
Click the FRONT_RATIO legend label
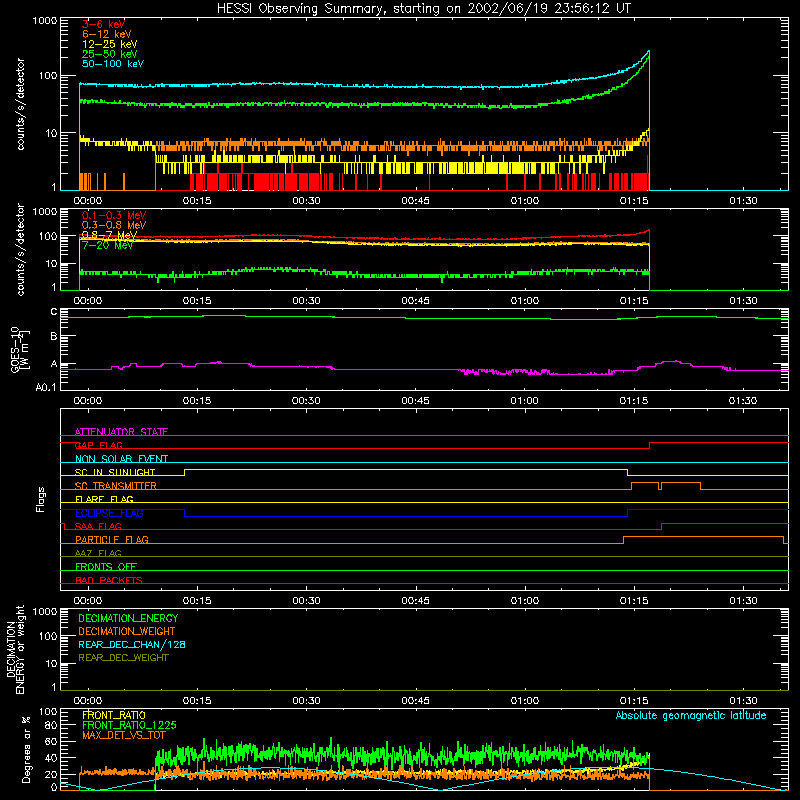point(114,715)
